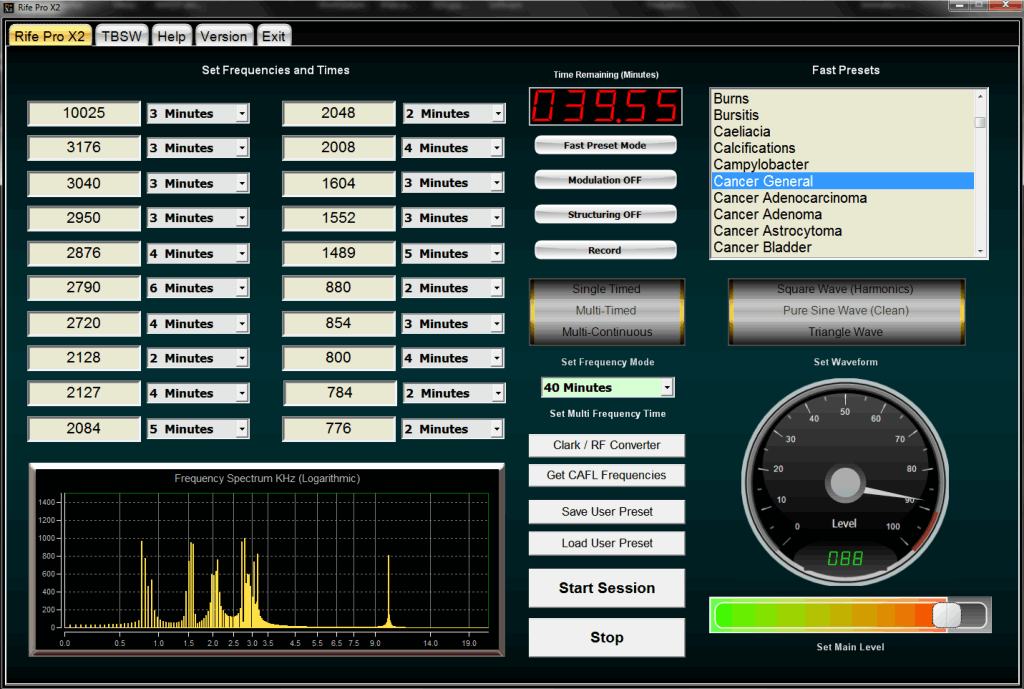This screenshot has width=1024, height=689.
Task: Click the Stop button
Action: pos(607,637)
